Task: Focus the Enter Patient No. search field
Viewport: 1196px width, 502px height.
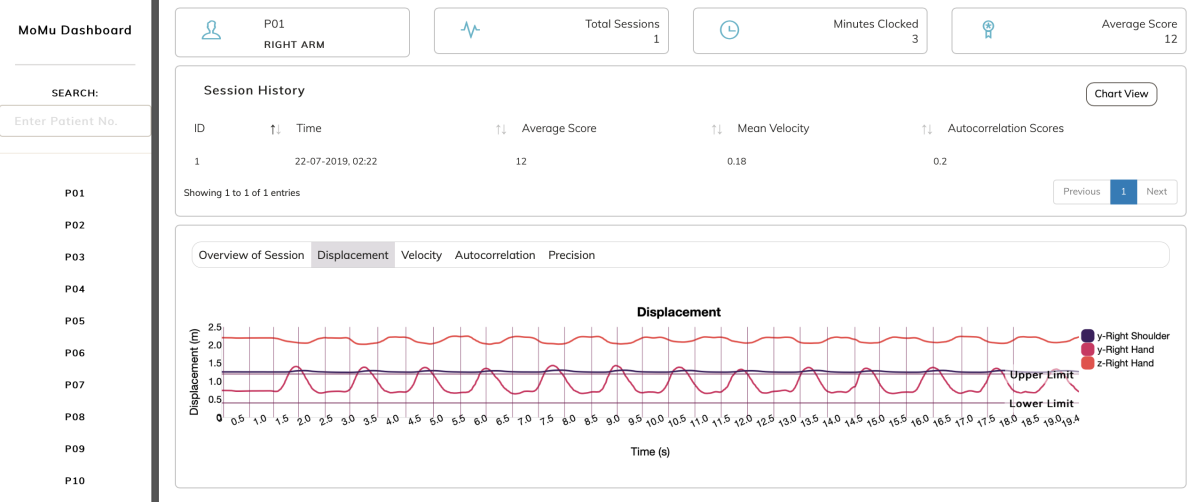Action: (x=75, y=121)
